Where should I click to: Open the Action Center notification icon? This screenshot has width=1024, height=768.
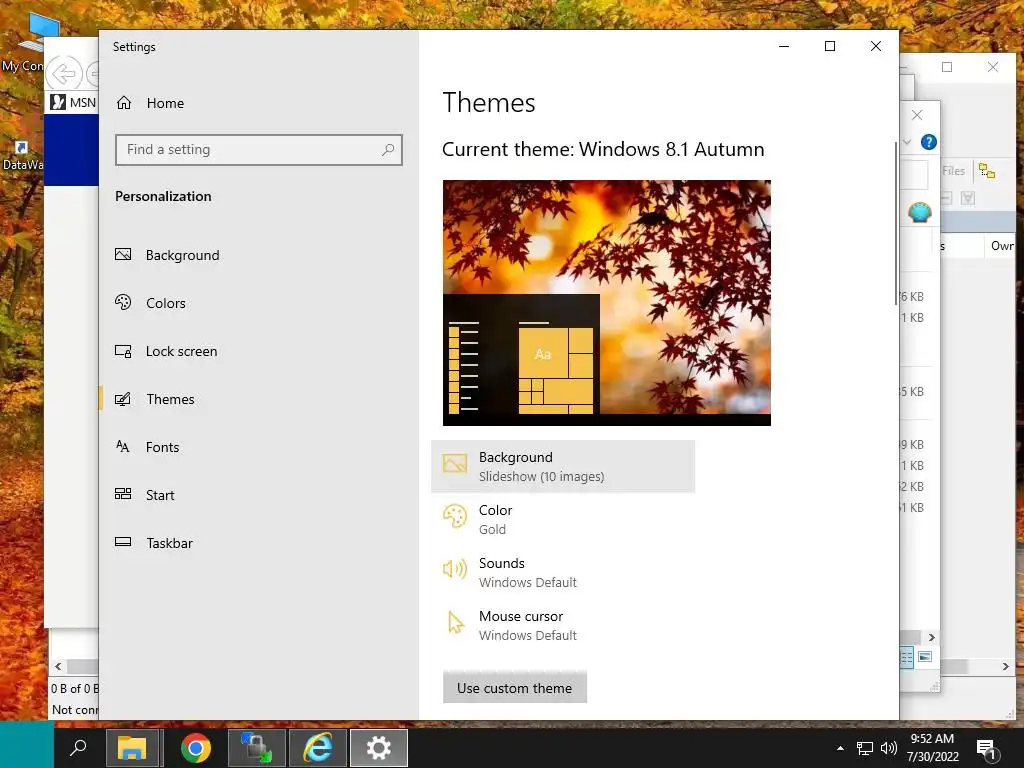click(986, 748)
